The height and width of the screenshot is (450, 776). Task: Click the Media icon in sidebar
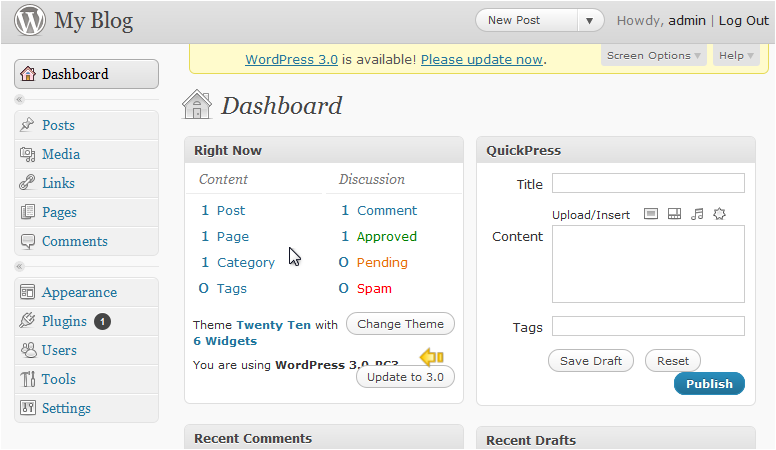[27, 154]
